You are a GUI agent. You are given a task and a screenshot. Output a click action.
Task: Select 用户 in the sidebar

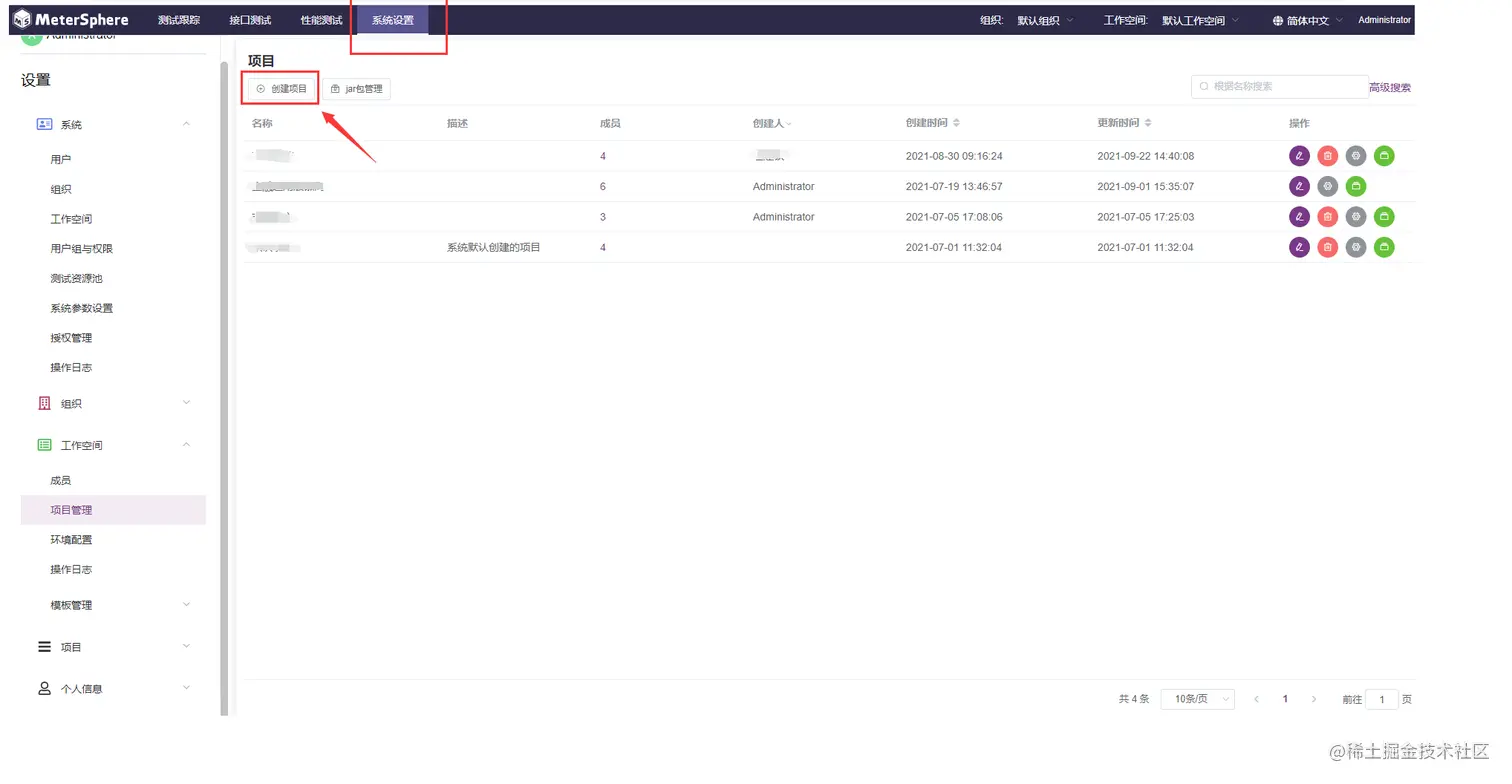click(x=61, y=159)
